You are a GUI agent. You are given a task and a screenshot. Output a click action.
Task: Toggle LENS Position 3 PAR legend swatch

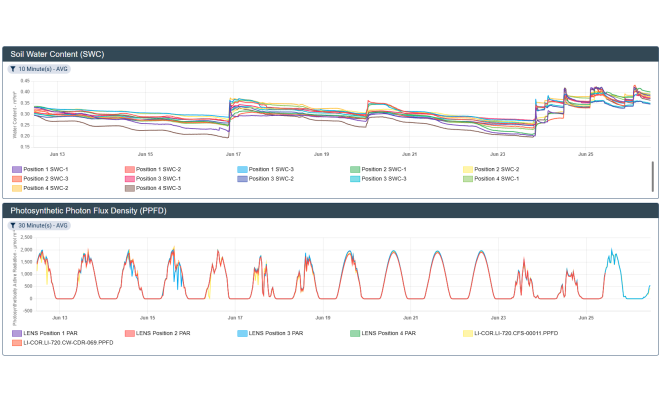tap(242, 333)
